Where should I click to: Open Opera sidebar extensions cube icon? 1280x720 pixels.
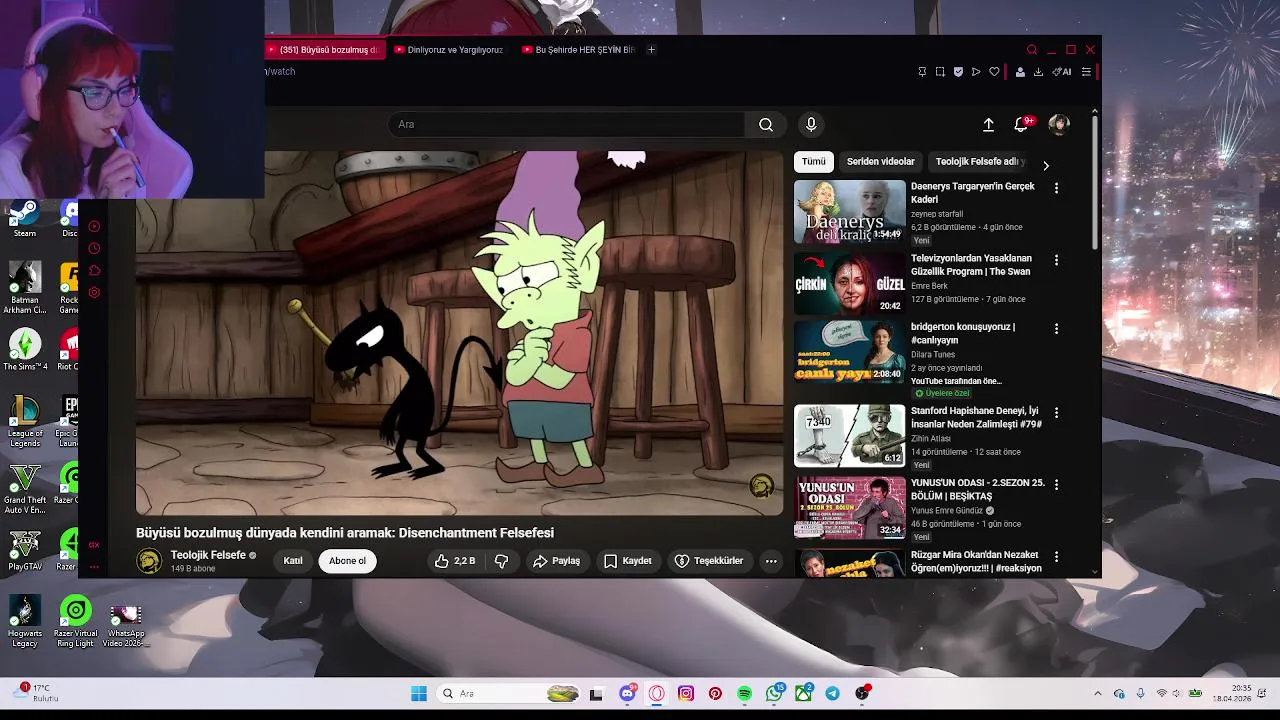(95, 270)
